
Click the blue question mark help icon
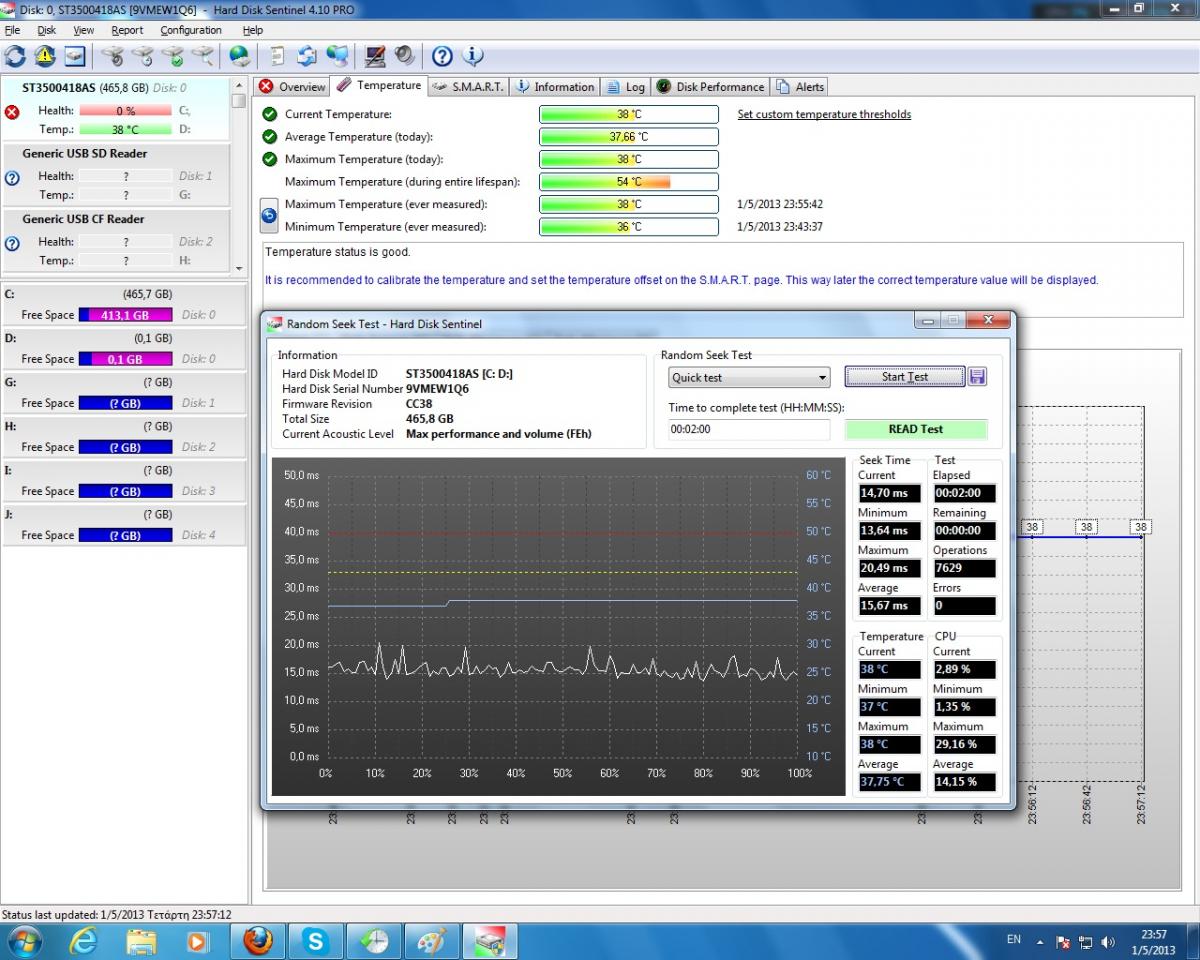click(x=442, y=56)
